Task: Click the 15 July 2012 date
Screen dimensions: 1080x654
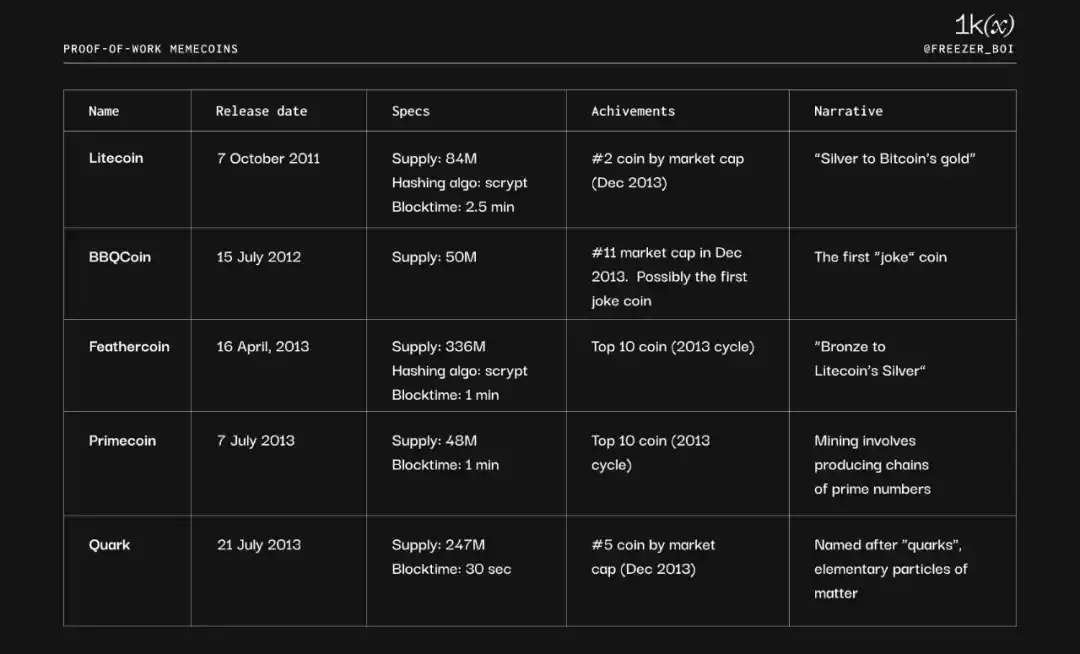Action: [x=259, y=257]
